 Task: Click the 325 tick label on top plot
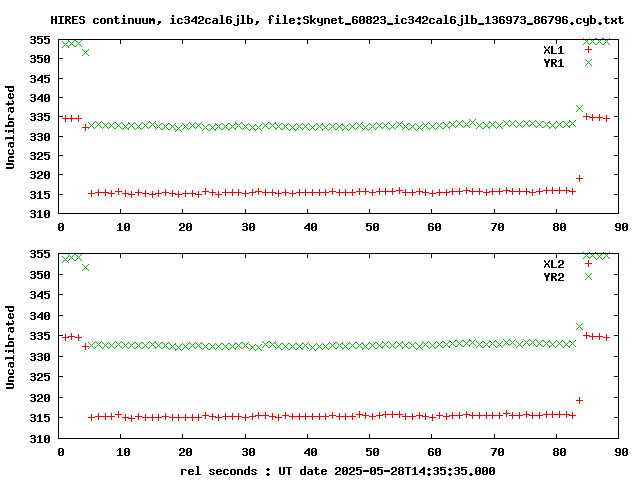(x=40, y=156)
